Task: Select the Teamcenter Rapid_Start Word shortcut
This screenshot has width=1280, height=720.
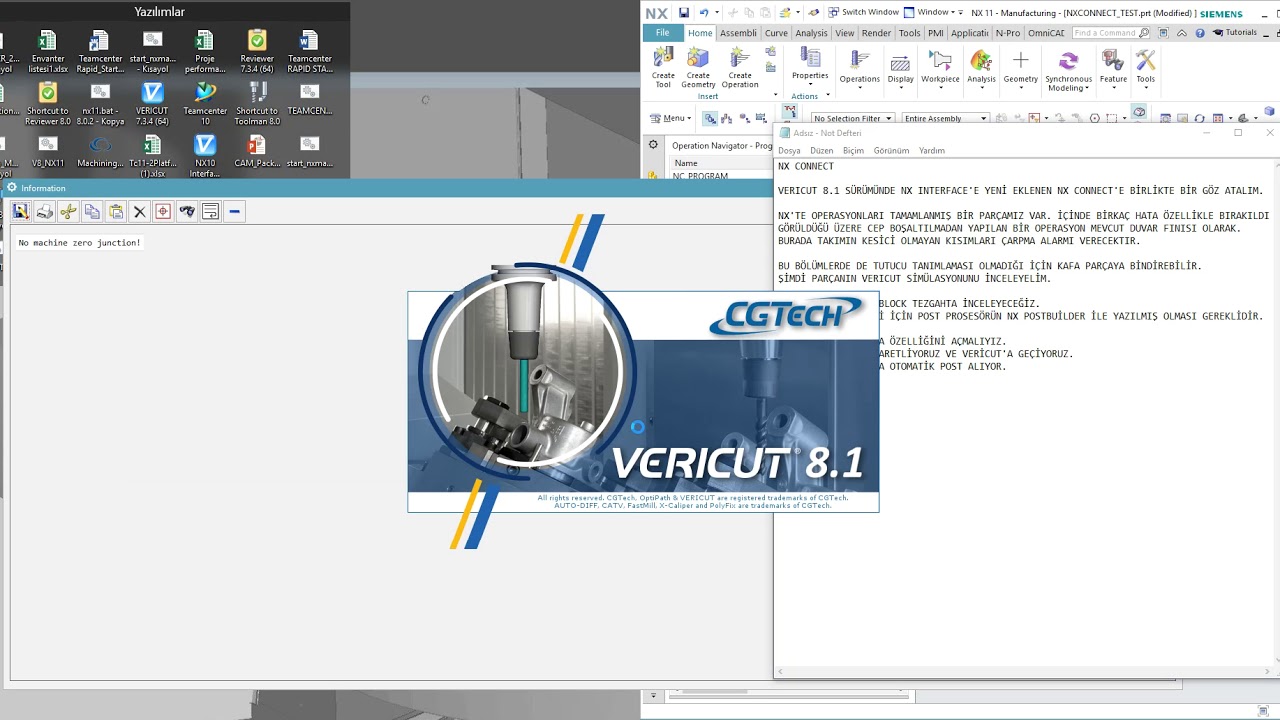Action: coord(100,52)
